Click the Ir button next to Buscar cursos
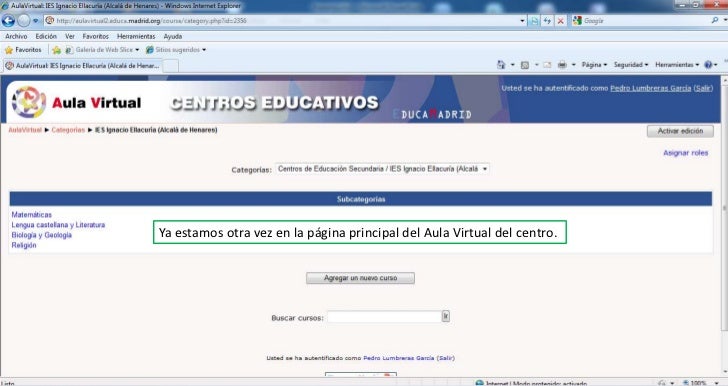The width and height of the screenshot is (728, 386). (x=446, y=316)
